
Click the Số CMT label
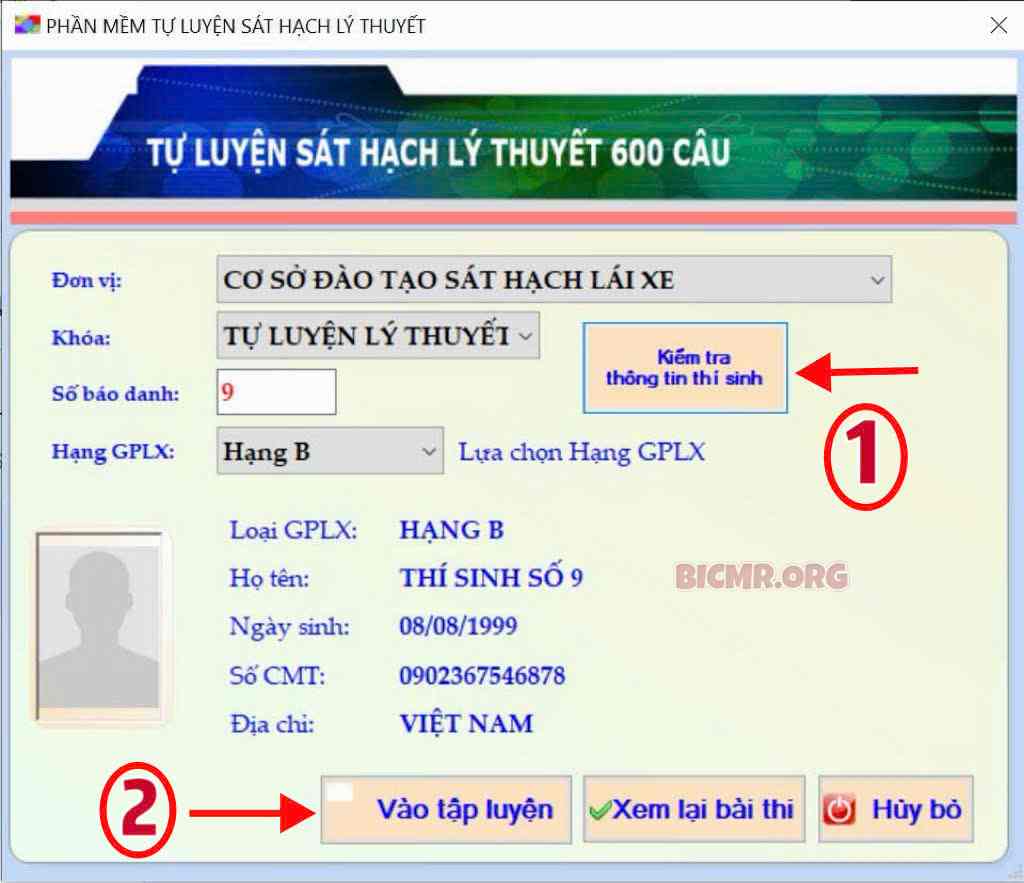coord(277,675)
